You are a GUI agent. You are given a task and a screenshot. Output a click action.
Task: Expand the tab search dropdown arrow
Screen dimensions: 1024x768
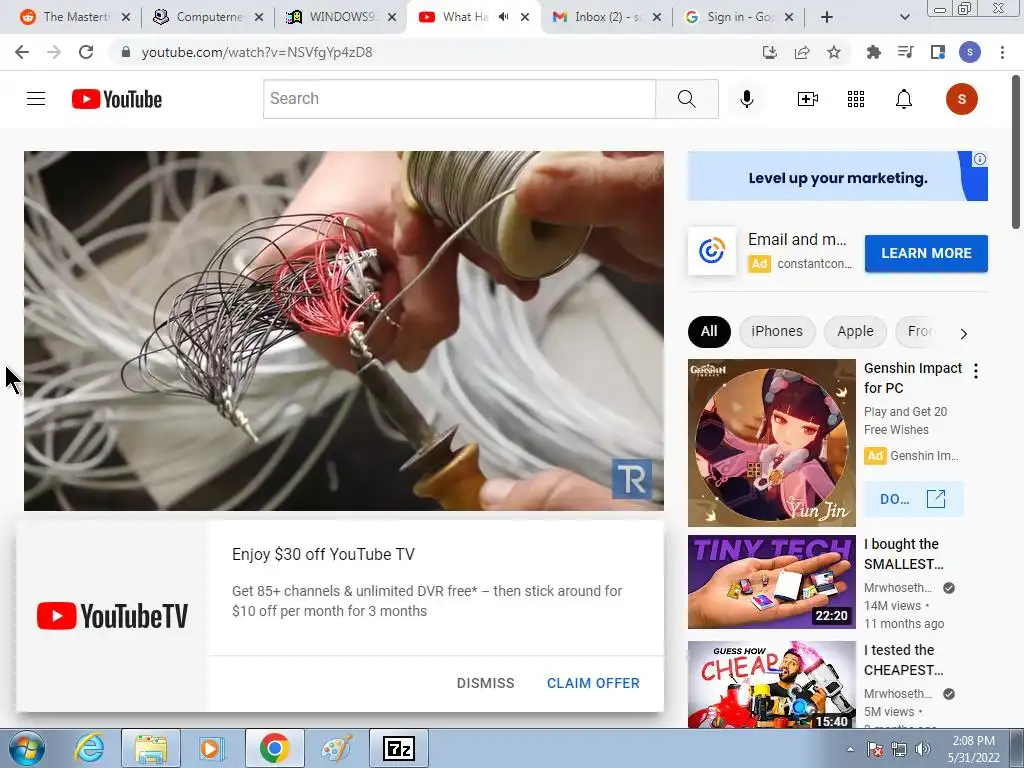point(904,17)
